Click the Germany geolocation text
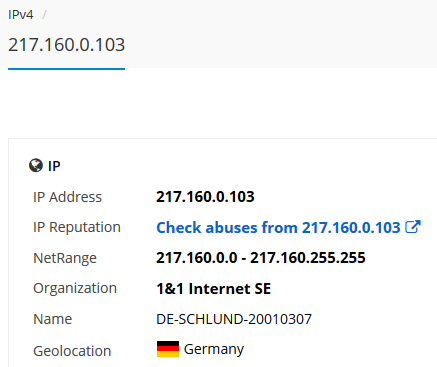 pos(214,349)
